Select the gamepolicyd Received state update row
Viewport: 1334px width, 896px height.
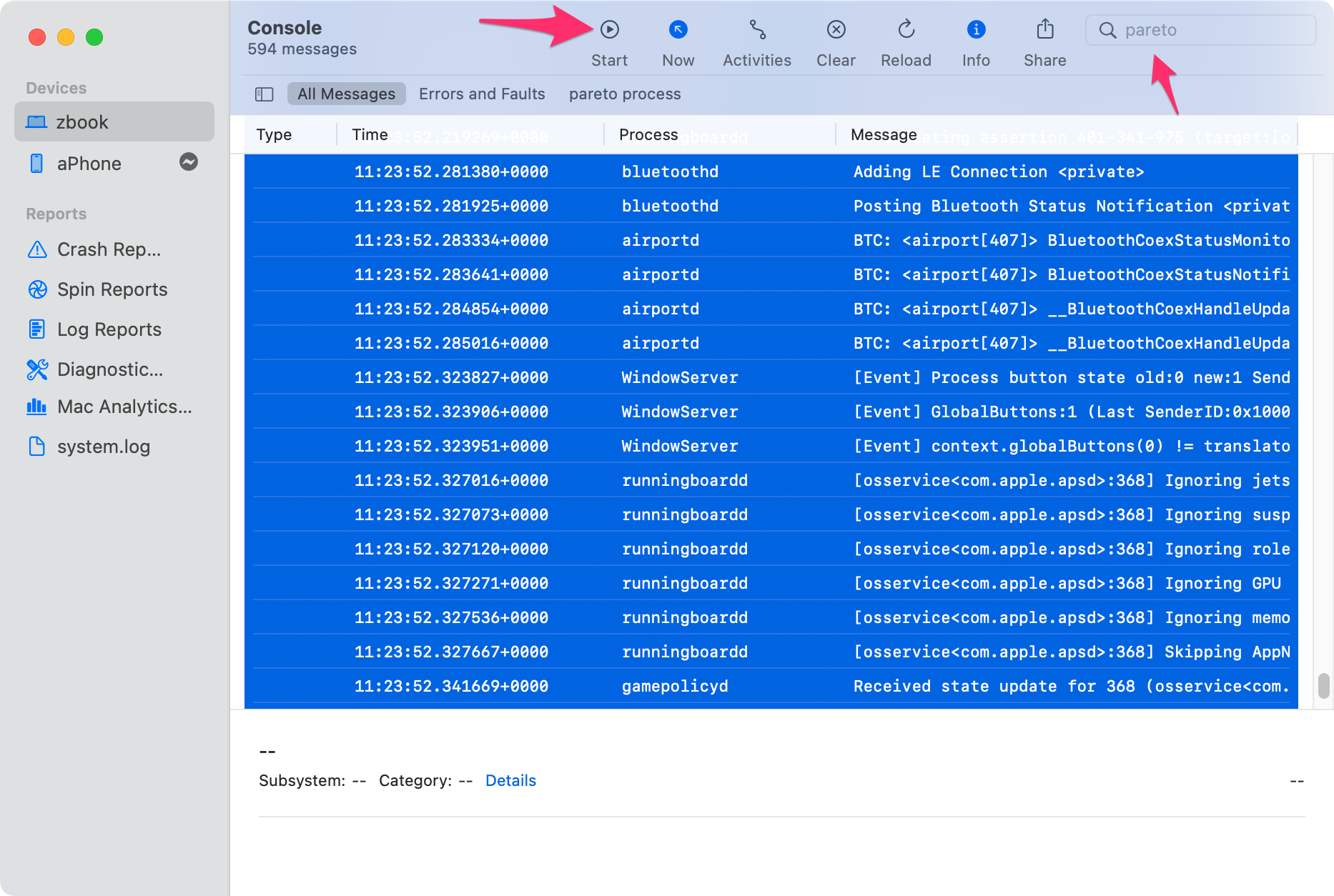point(771,686)
